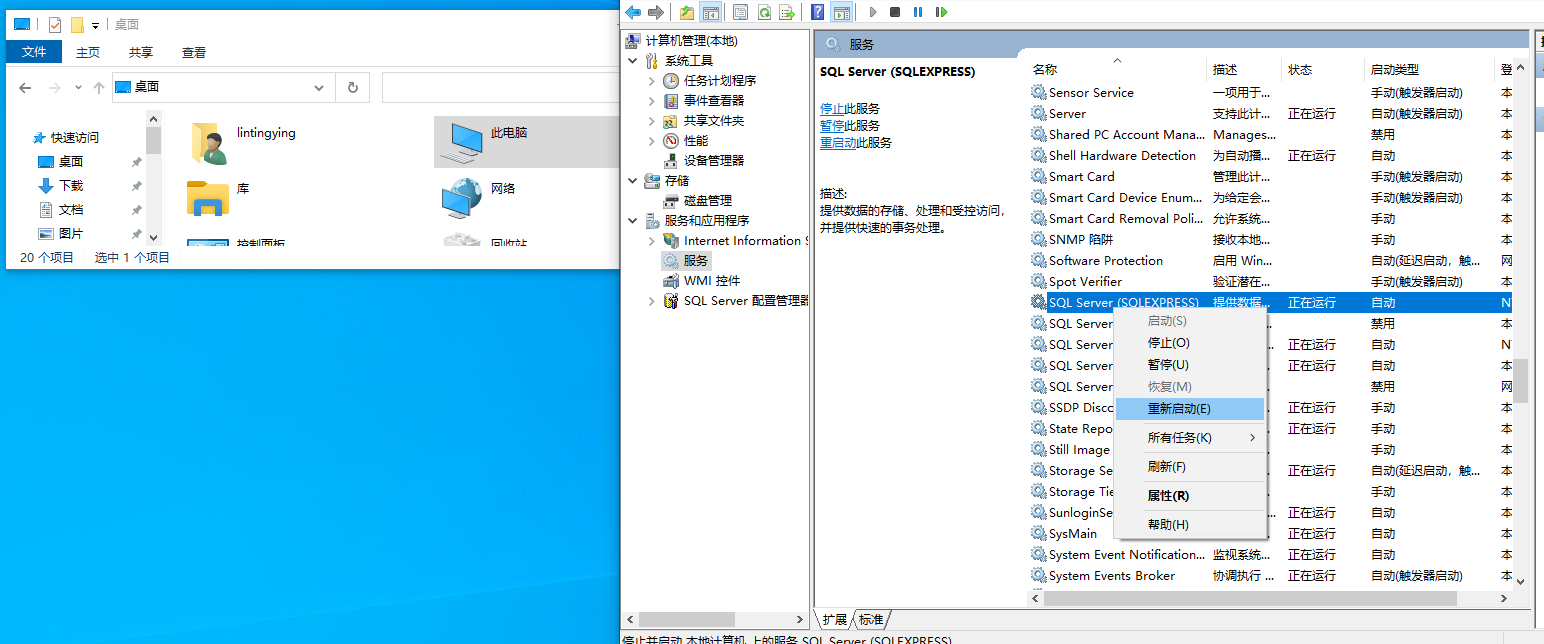Select 文档 in Quick Access
1544x644 pixels.
coord(71,210)
